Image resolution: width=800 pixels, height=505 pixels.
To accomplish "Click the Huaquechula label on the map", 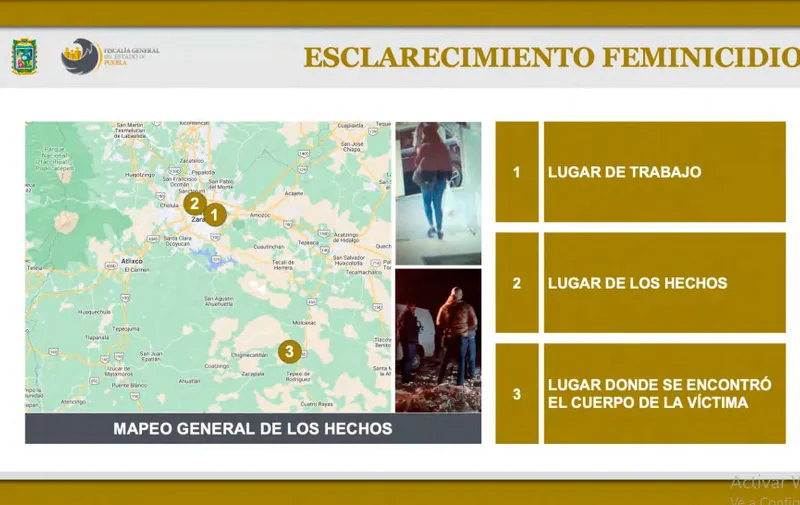I will pyautogui.click(x=94, y=312).
